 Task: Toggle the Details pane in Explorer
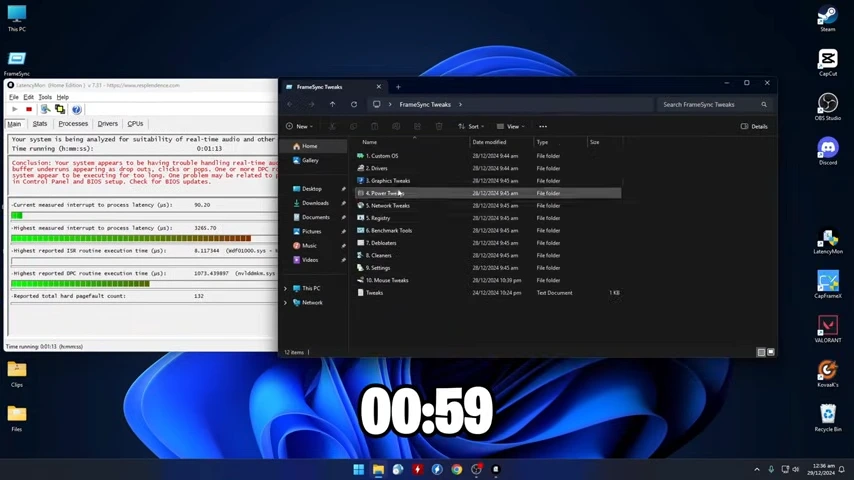coord(754,126)
